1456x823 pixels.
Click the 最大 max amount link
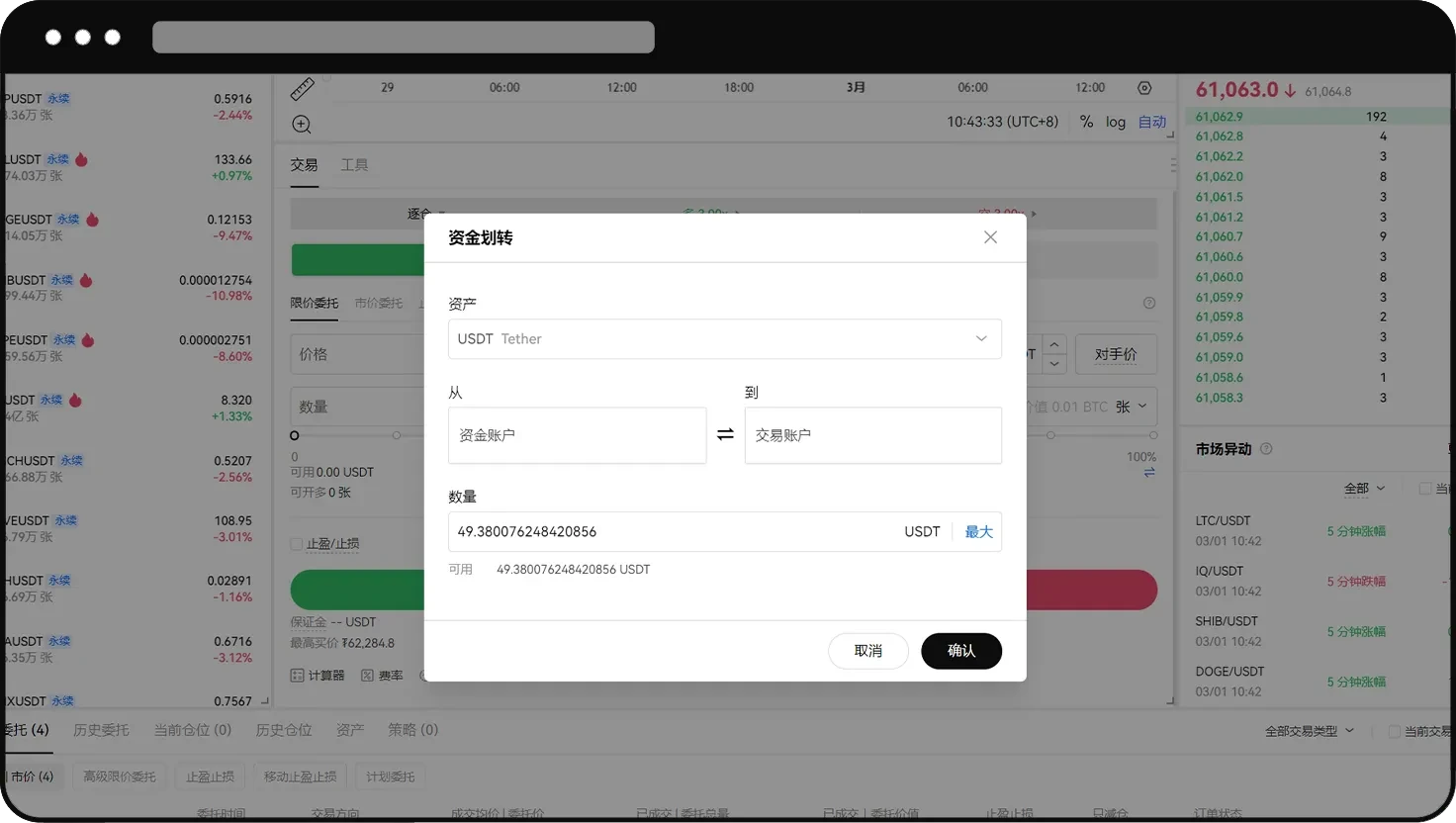pos(977,531)
